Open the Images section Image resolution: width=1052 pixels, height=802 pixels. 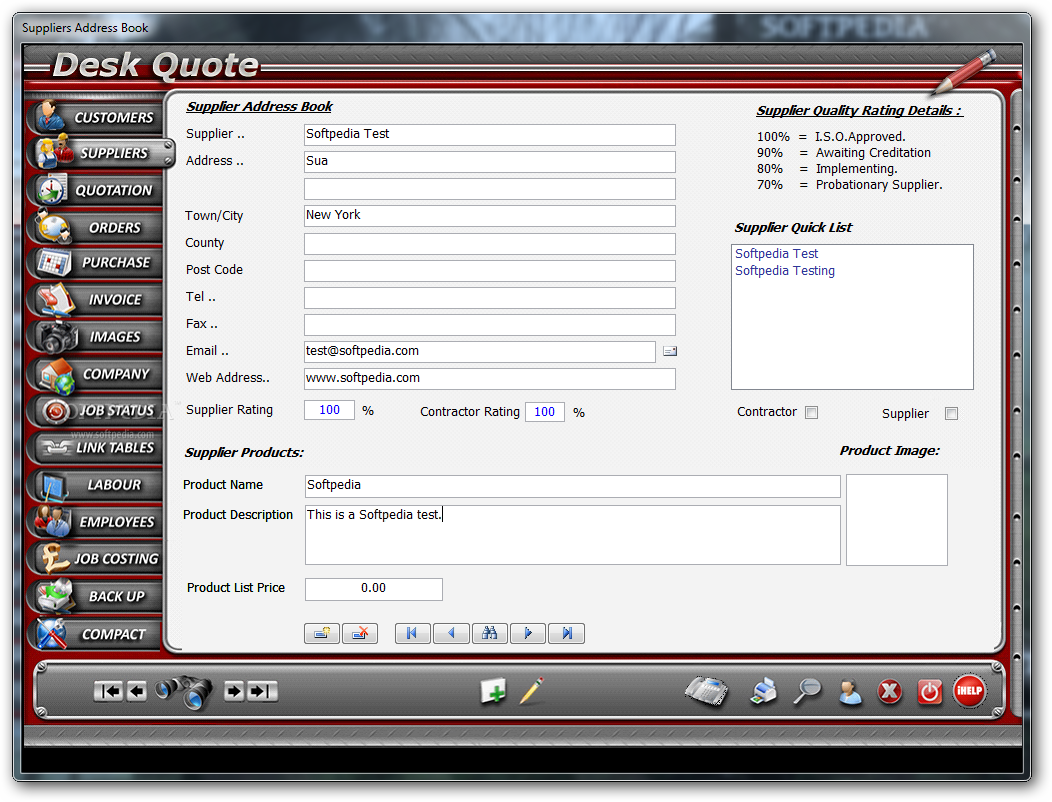tap(95, 336)
